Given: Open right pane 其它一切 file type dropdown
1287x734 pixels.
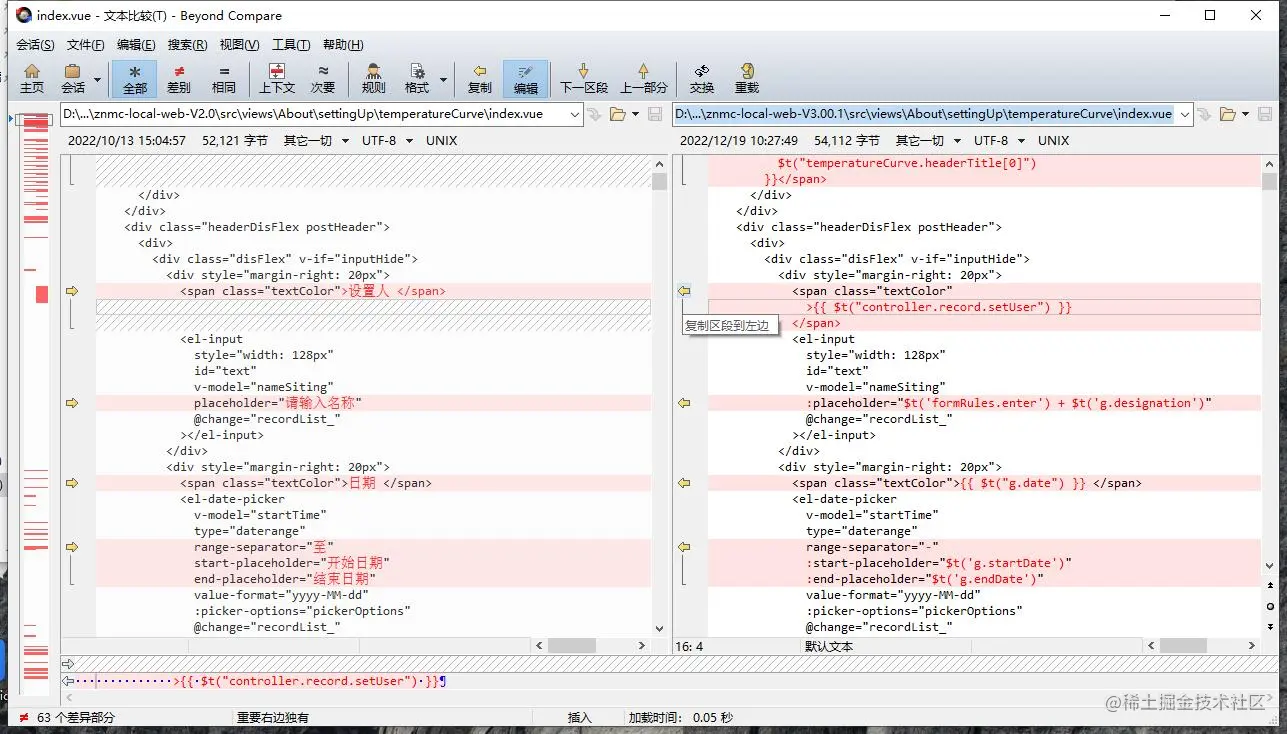Looking at the screenshot, I should (x=928, y=141).
